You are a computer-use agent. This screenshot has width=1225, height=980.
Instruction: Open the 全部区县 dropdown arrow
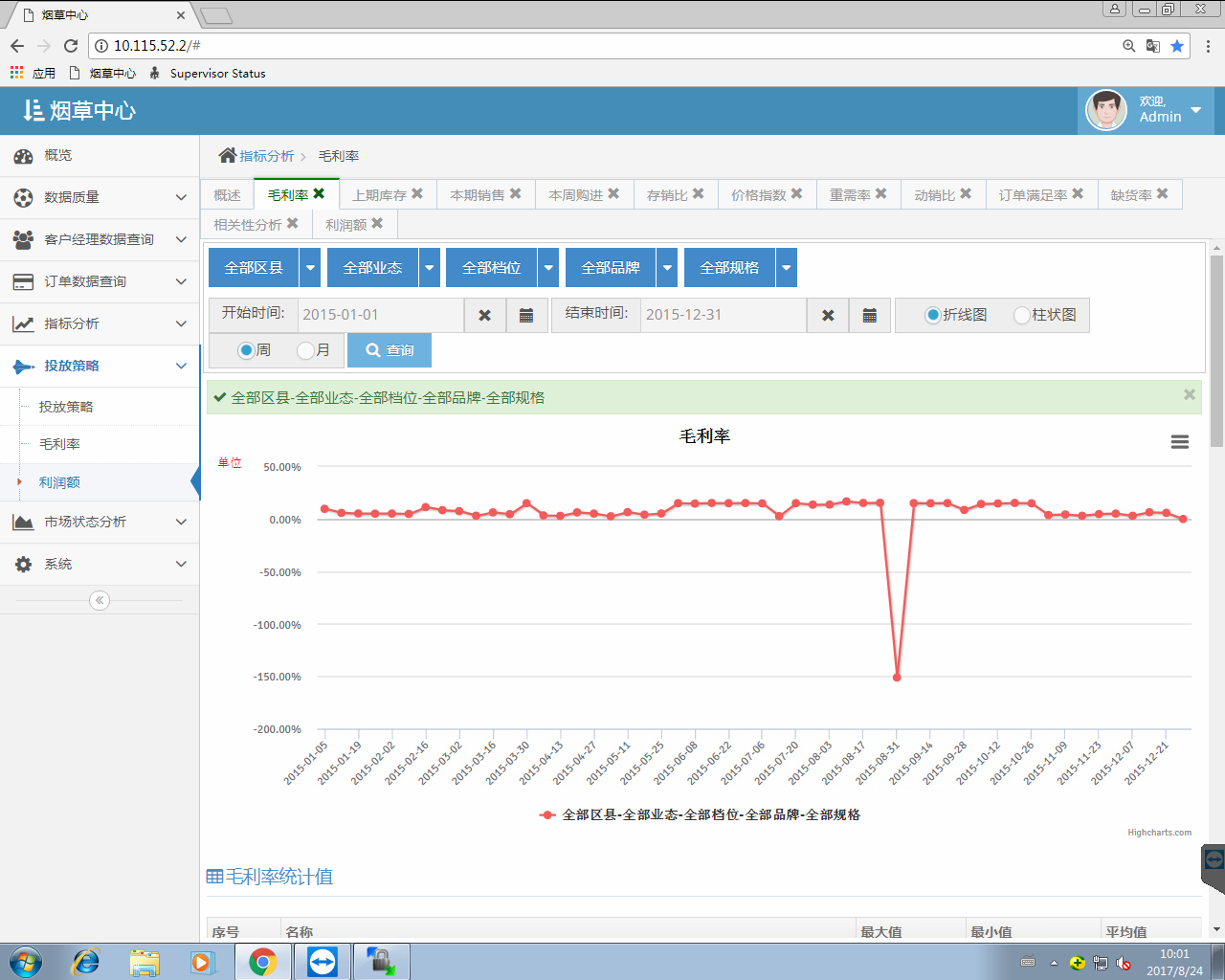pyautogui.click(x=311, y=268)
